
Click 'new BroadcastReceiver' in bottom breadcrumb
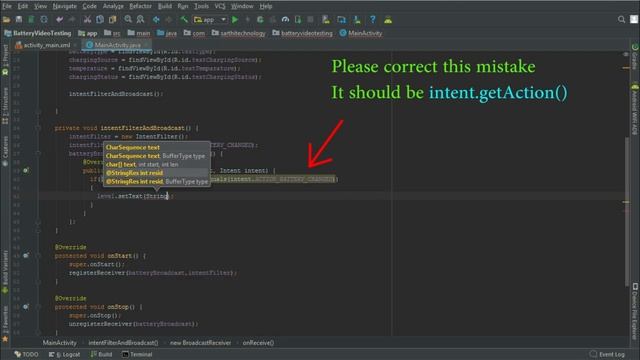tap(200, 343)
